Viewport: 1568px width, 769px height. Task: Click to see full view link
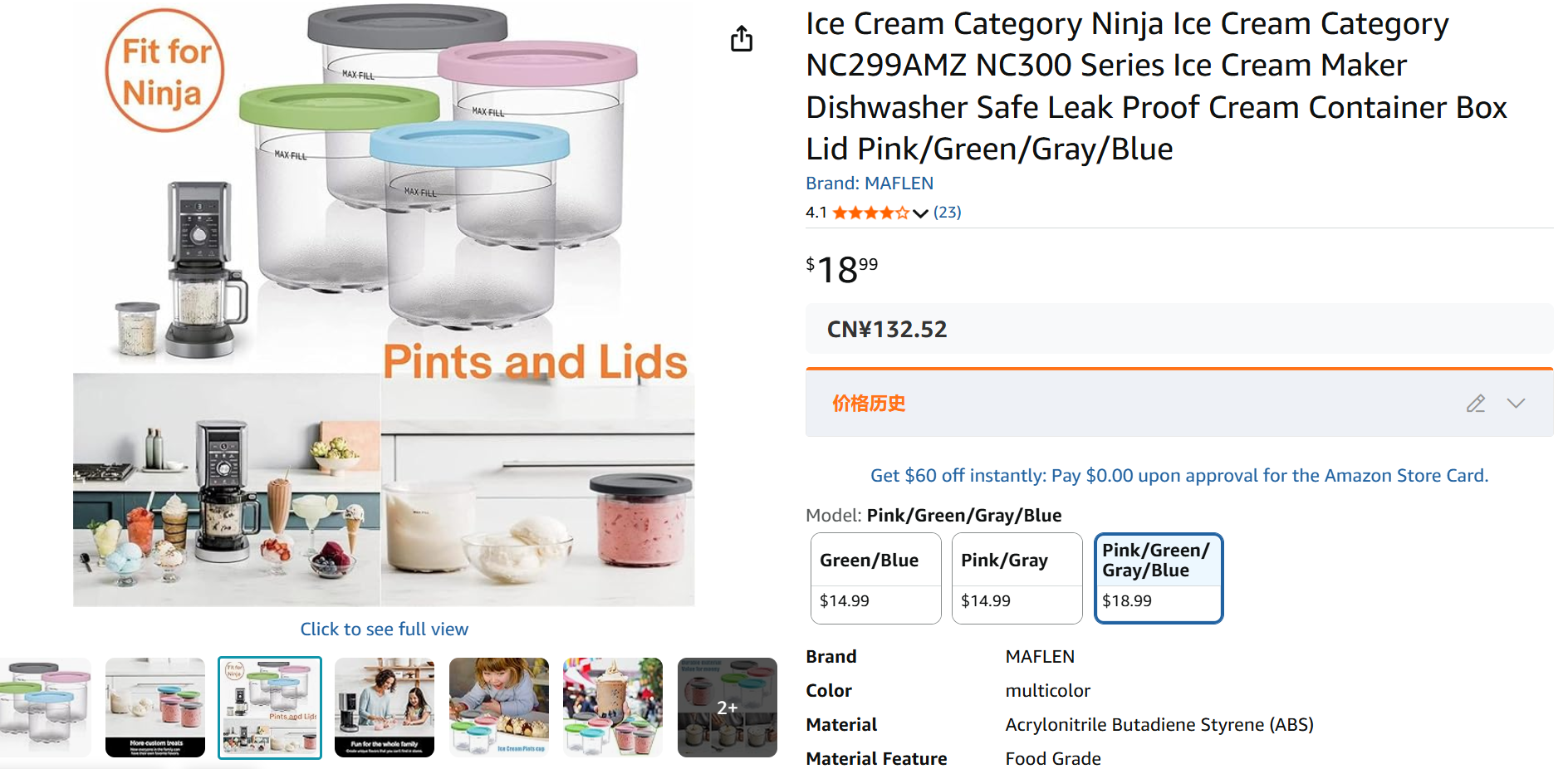[x=384, y=629]
